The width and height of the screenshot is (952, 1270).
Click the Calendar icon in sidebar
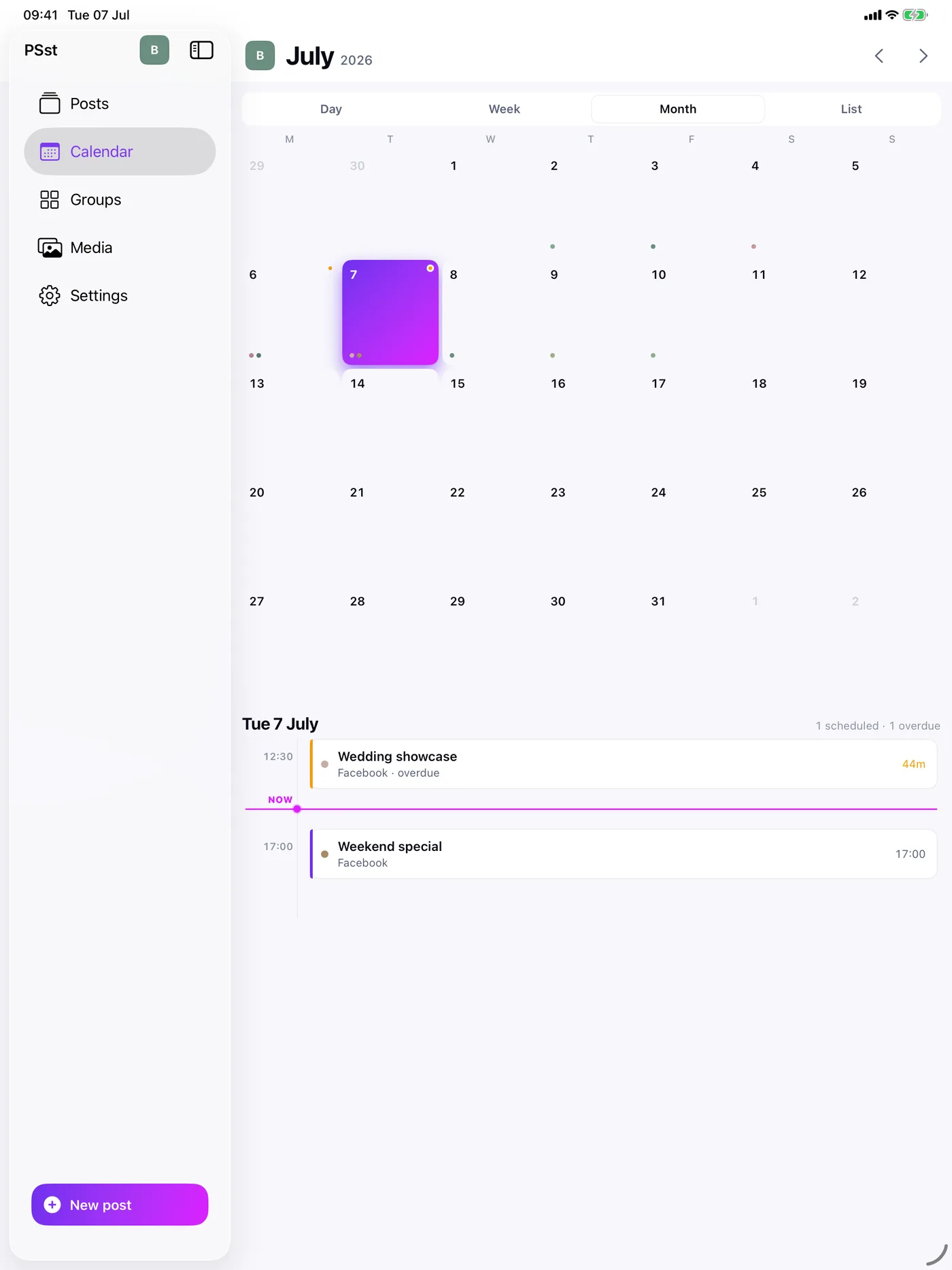pos(50,152)
